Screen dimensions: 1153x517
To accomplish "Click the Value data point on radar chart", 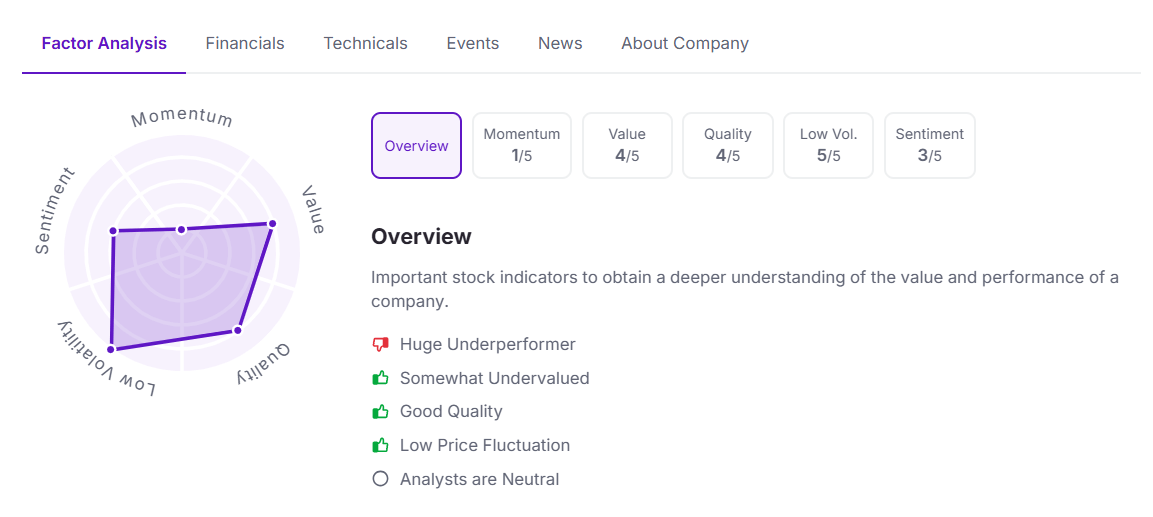I will tap(271, 224).
